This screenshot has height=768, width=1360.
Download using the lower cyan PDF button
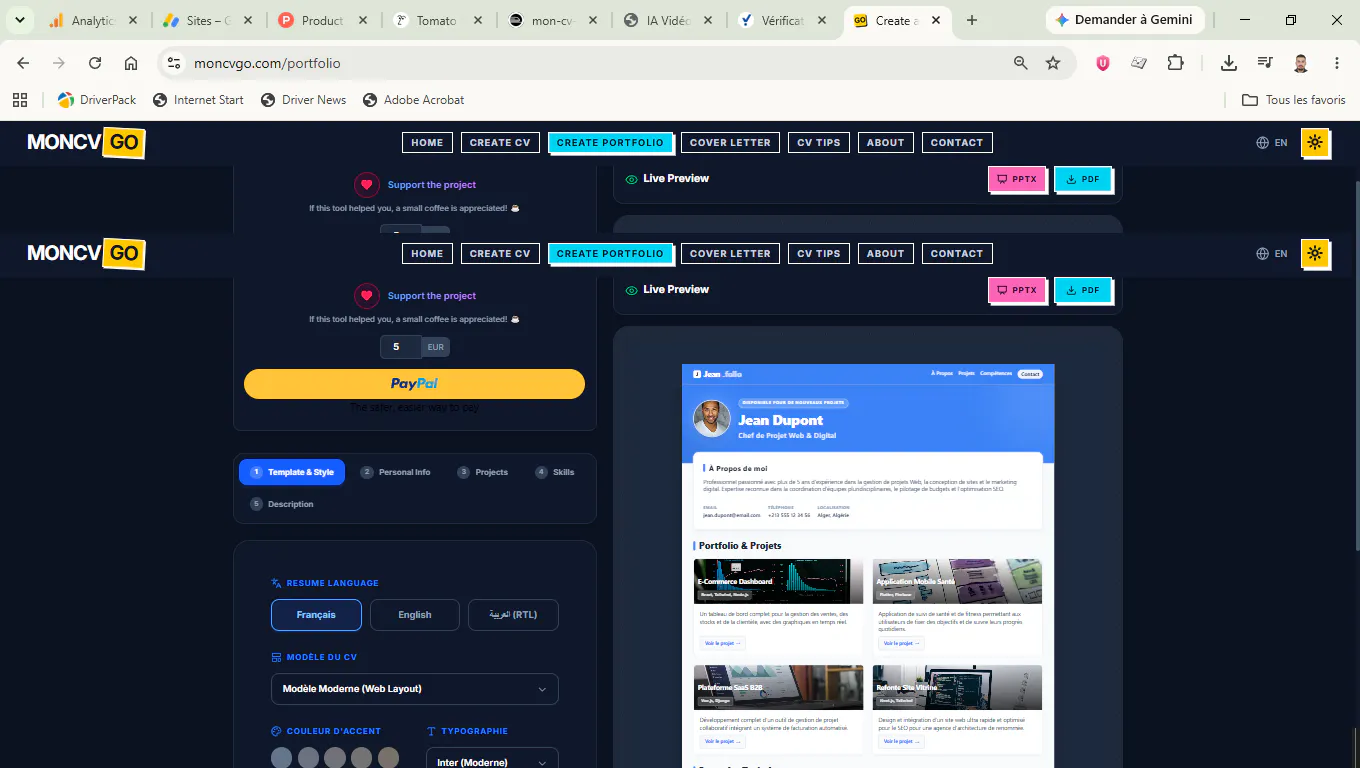click(1083, 290)
